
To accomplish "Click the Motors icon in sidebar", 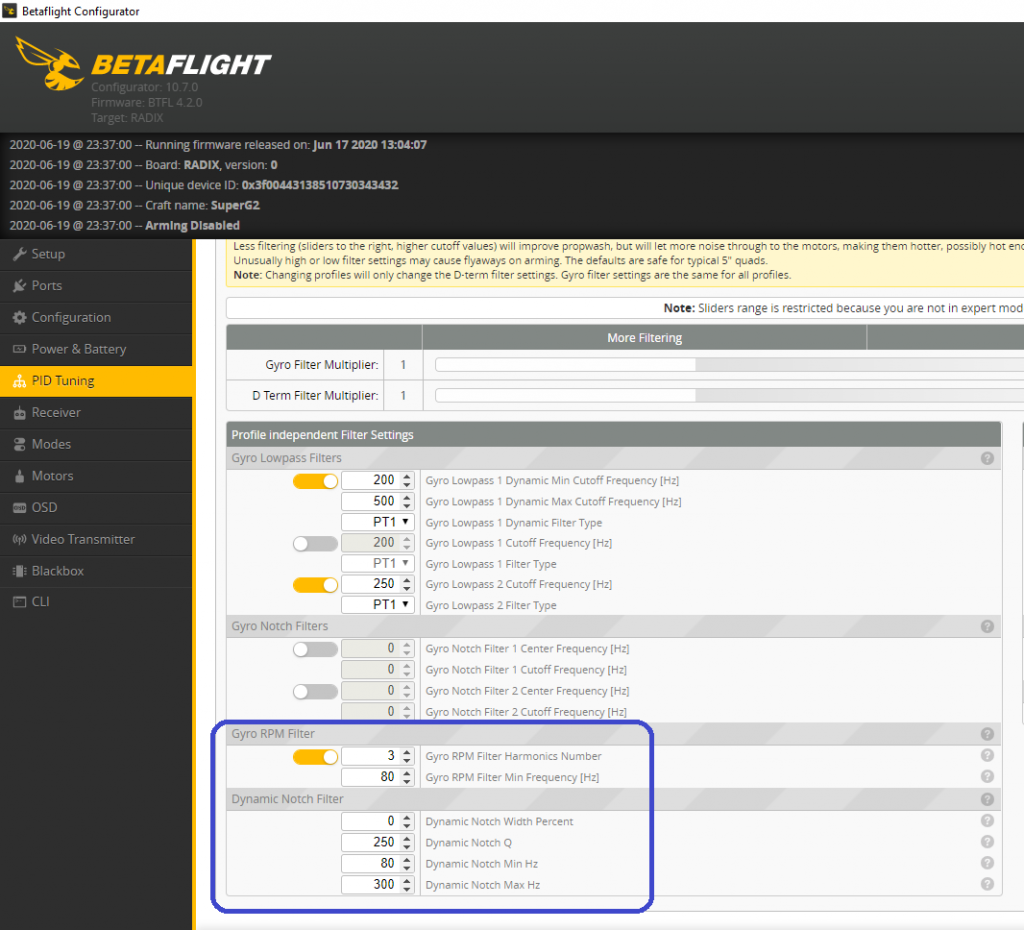I will tap(20, 476).
